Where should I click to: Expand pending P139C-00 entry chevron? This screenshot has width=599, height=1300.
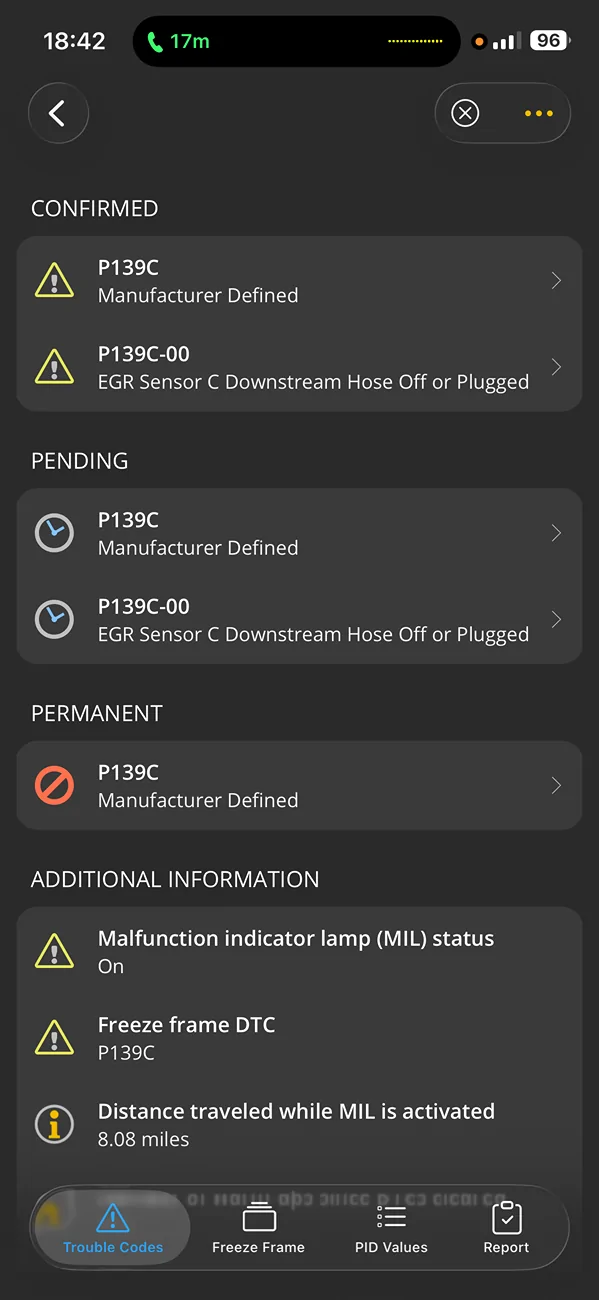(556, 620)
